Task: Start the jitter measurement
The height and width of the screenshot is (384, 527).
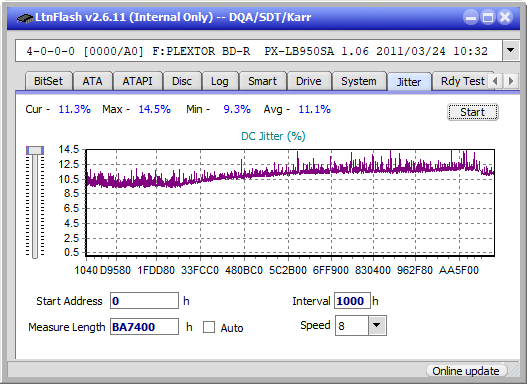Action: click(x=473, y=112)
